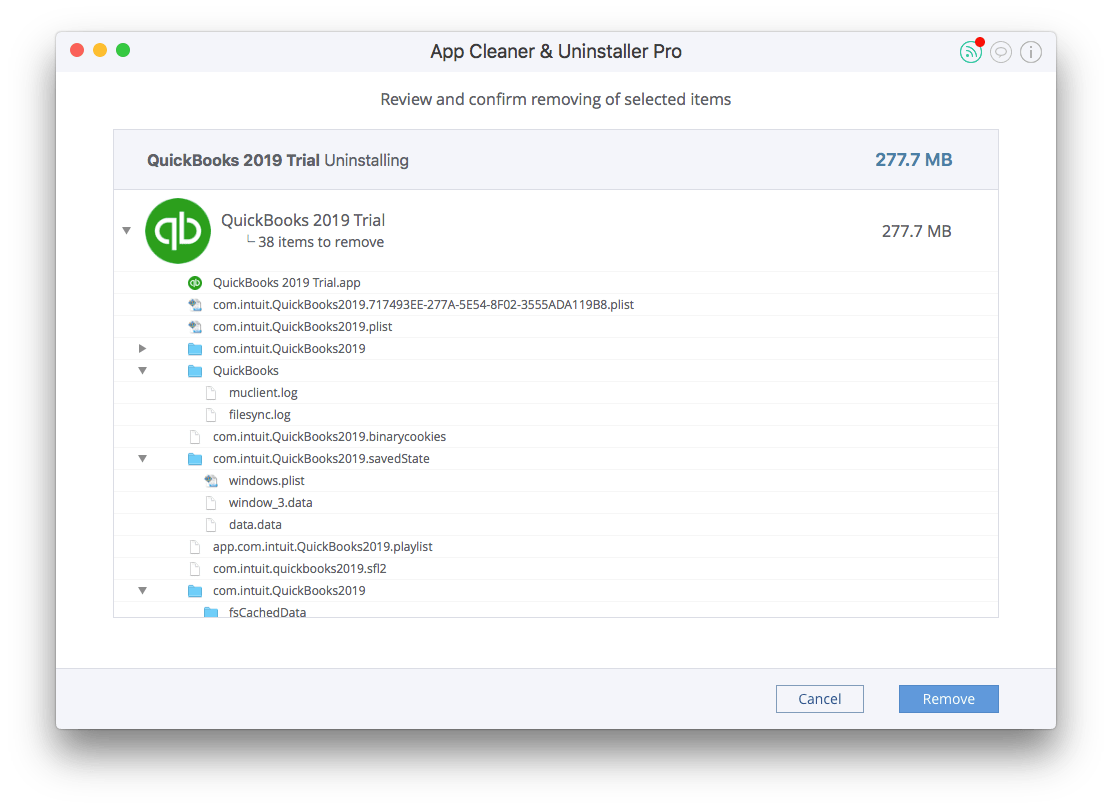Select the data.data file name
This screenshot has width=1112, height=809.
click(x=255, y=525)
